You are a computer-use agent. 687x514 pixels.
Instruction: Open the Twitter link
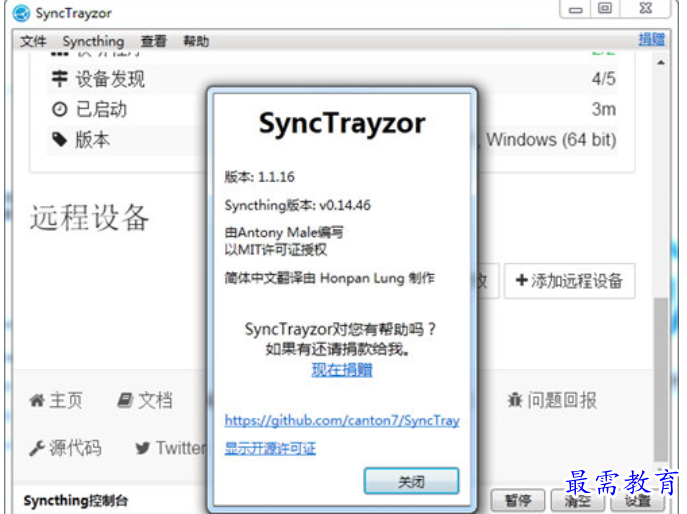click(x=170, y=448)
